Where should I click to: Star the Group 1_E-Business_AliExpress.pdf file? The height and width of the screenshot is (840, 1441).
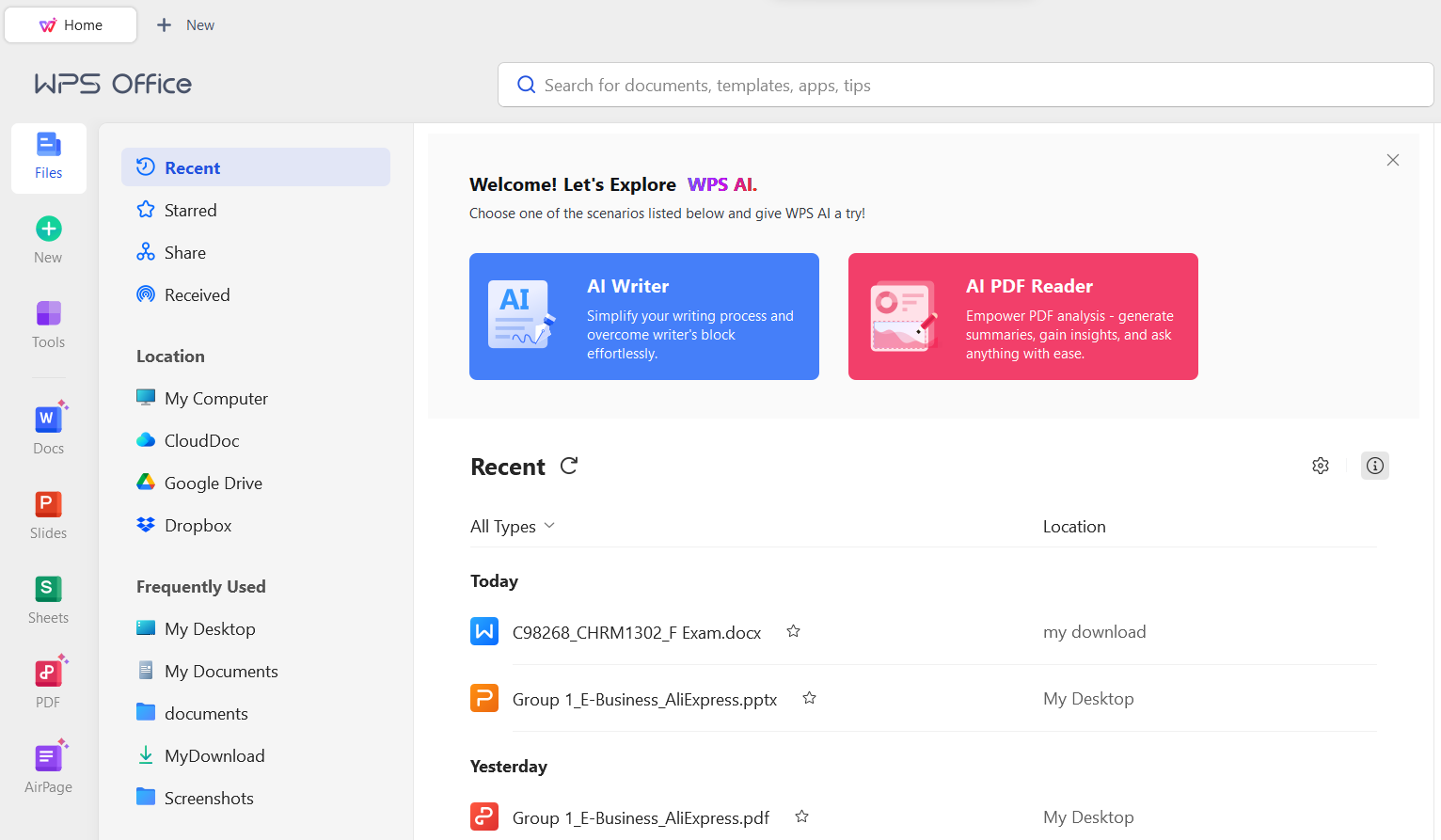[x=802, y=816]
